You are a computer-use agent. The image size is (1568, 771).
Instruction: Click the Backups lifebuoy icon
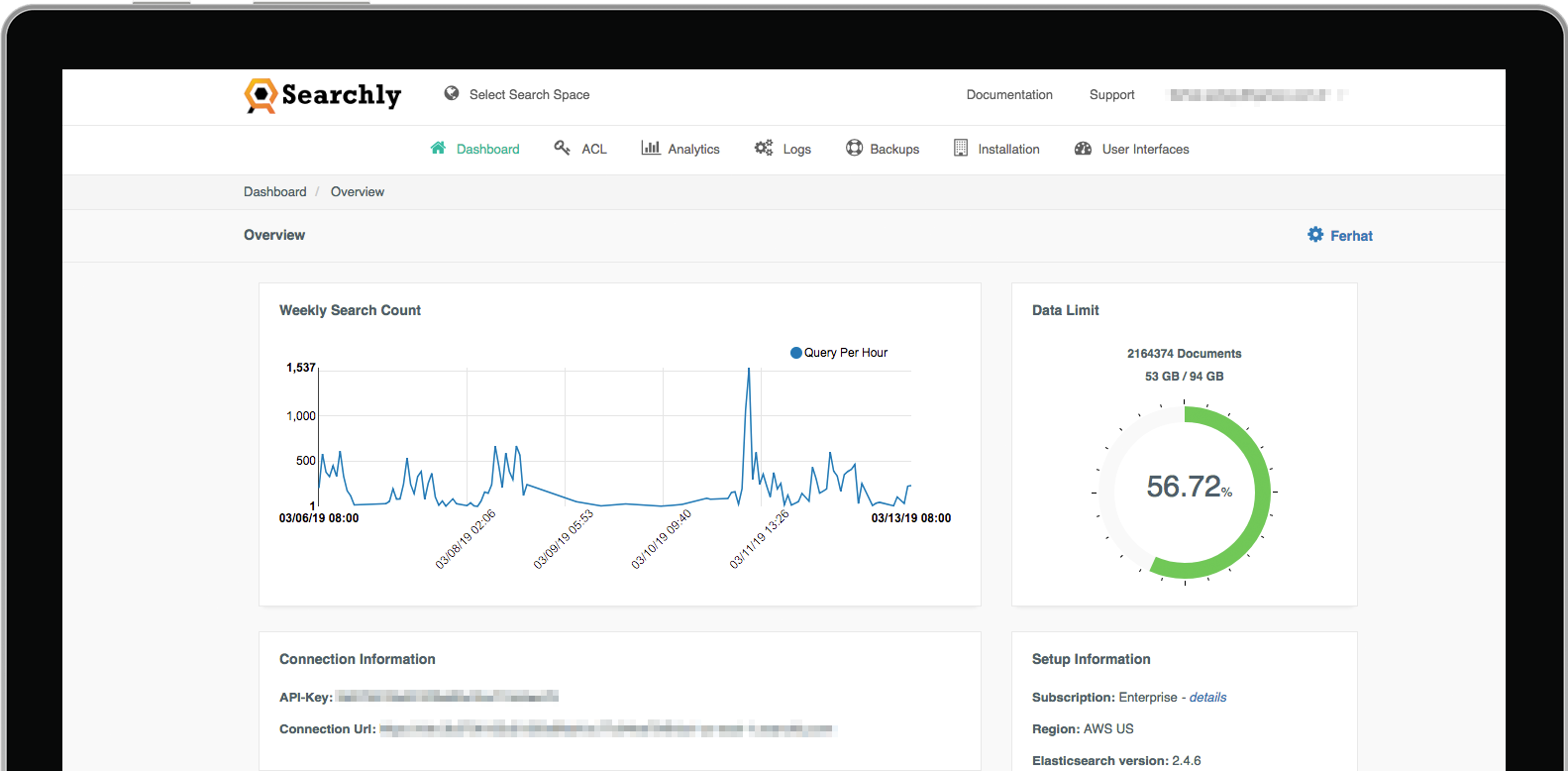tap(854, 148)
